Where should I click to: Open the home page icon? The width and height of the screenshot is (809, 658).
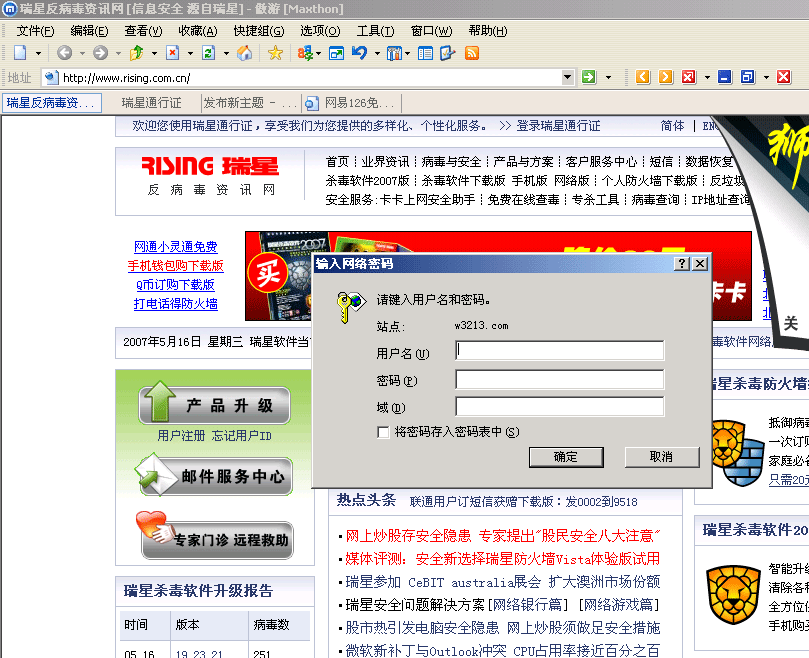(245, 53)
